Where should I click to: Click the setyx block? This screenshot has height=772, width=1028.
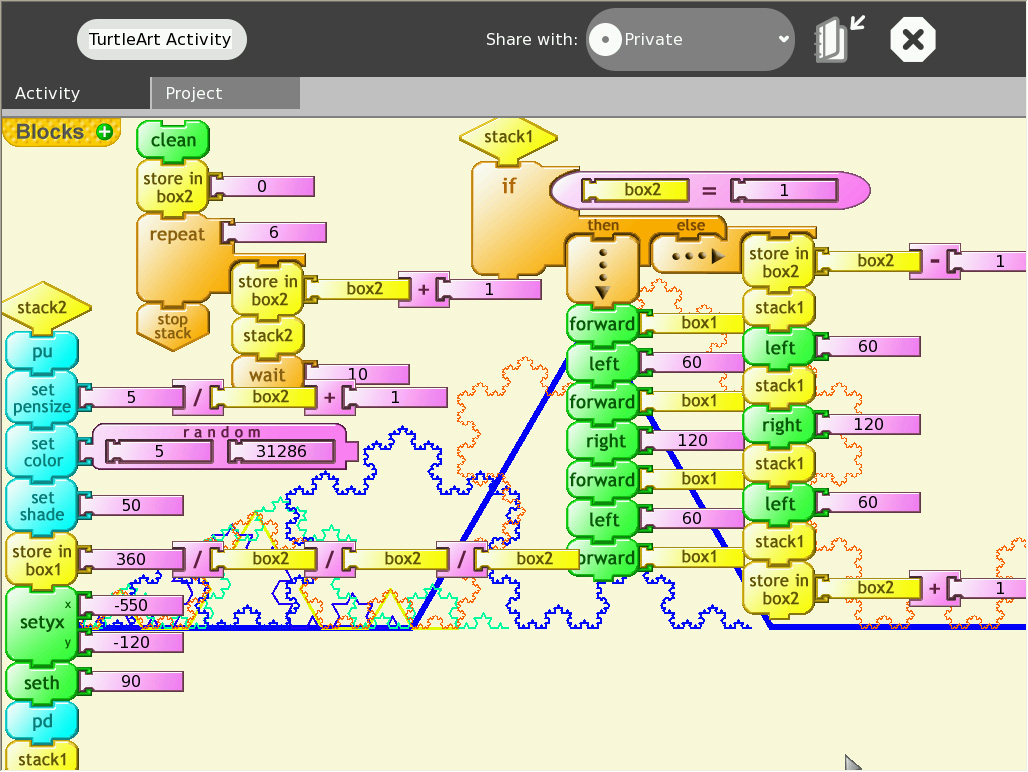point(42,623)
